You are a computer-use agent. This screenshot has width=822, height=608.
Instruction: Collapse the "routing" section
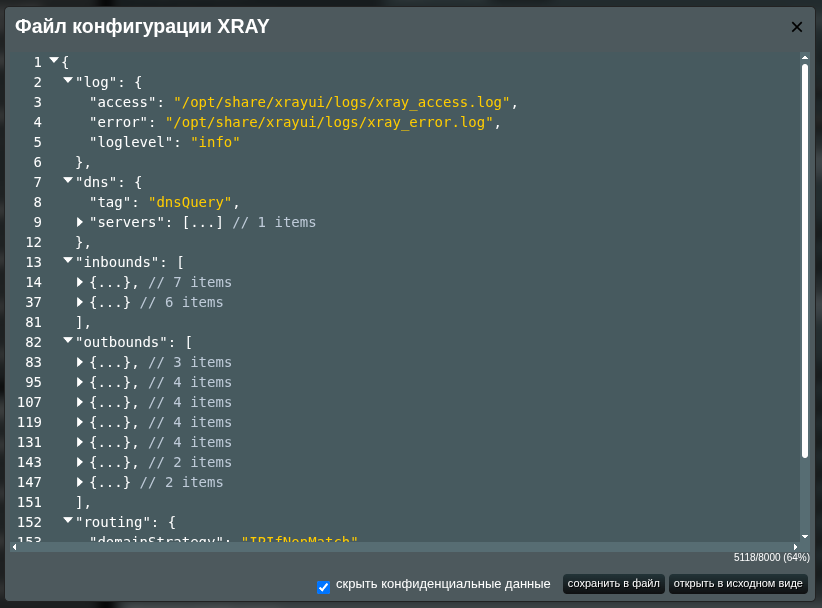[68, 521]
